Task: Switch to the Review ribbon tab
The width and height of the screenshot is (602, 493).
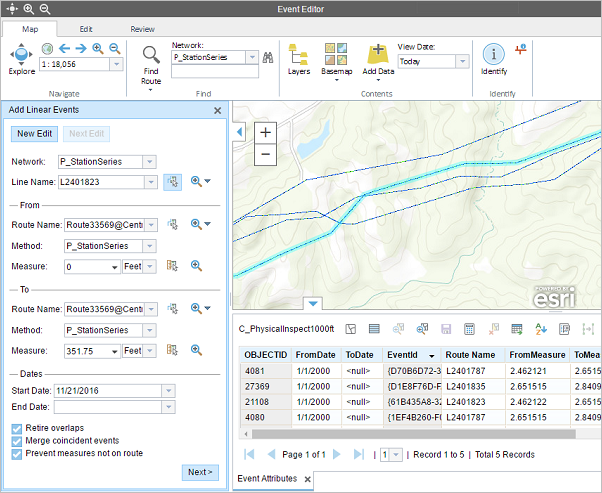Action: tap(142, 30)
